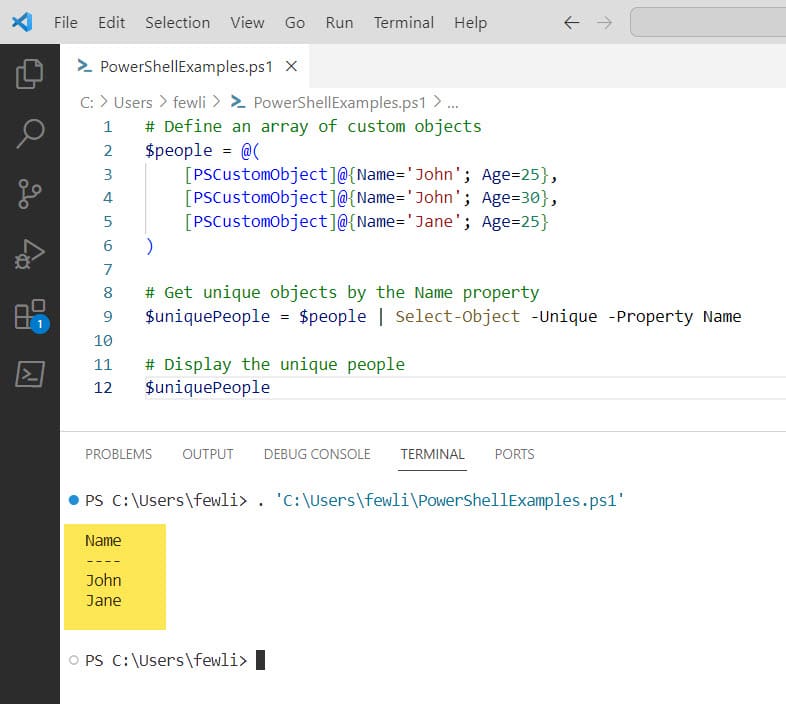This screenshot has height=704, width=786.
Task: Click line number 2 in gutter
Action: tap(108, 150)
